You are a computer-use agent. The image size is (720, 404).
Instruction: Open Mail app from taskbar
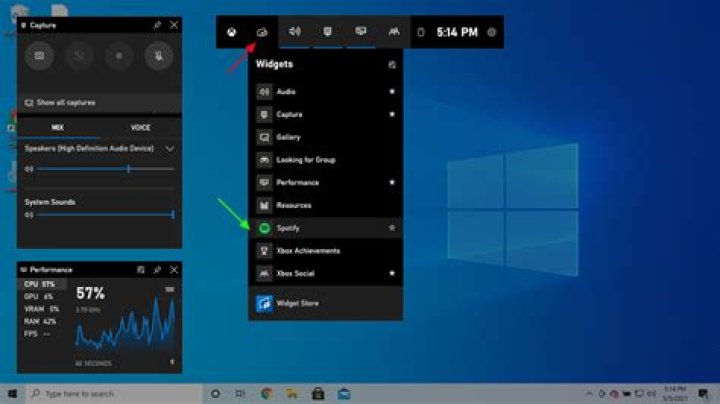pyautogui.click(x=344, y=393)
